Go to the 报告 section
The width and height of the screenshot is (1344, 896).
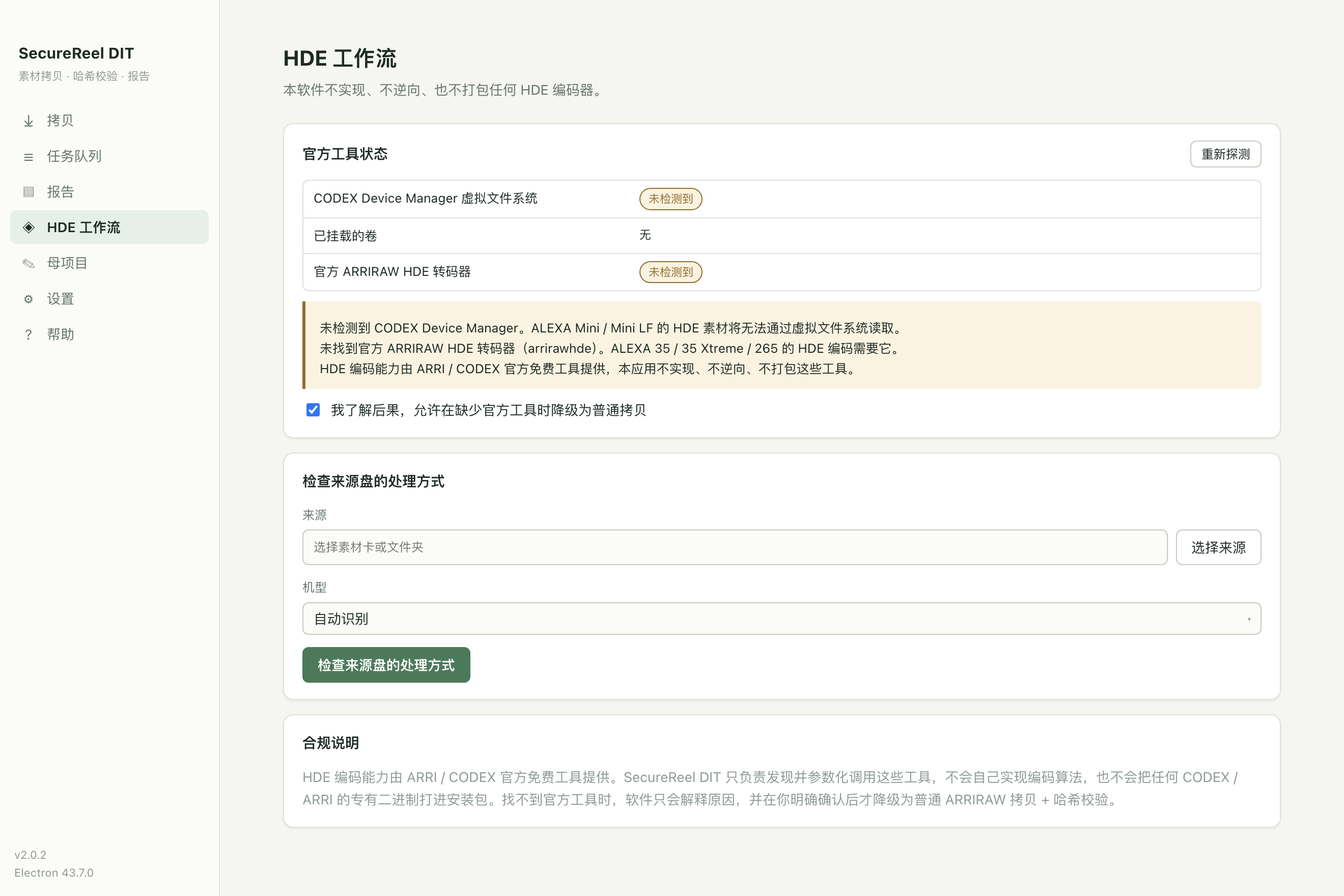[x=109, y=191]
